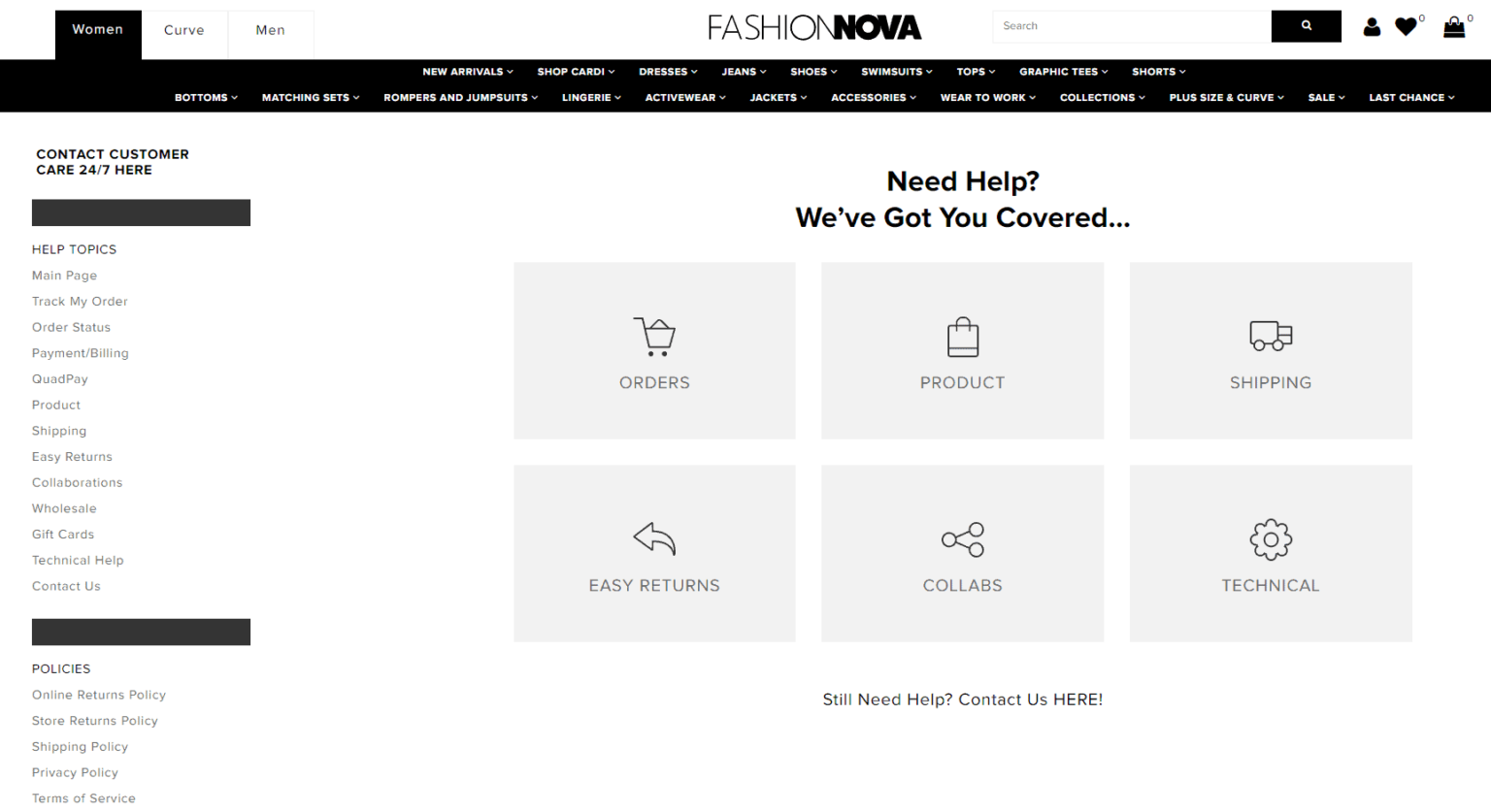Screen dimensions: 1491x812
Task: Open the JEANS dropdown
Action: pos(743,71)
